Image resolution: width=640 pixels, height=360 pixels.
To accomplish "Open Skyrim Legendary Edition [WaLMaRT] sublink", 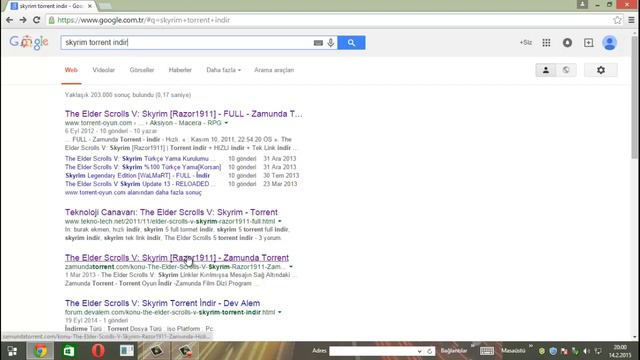I will tap(138, 176).
